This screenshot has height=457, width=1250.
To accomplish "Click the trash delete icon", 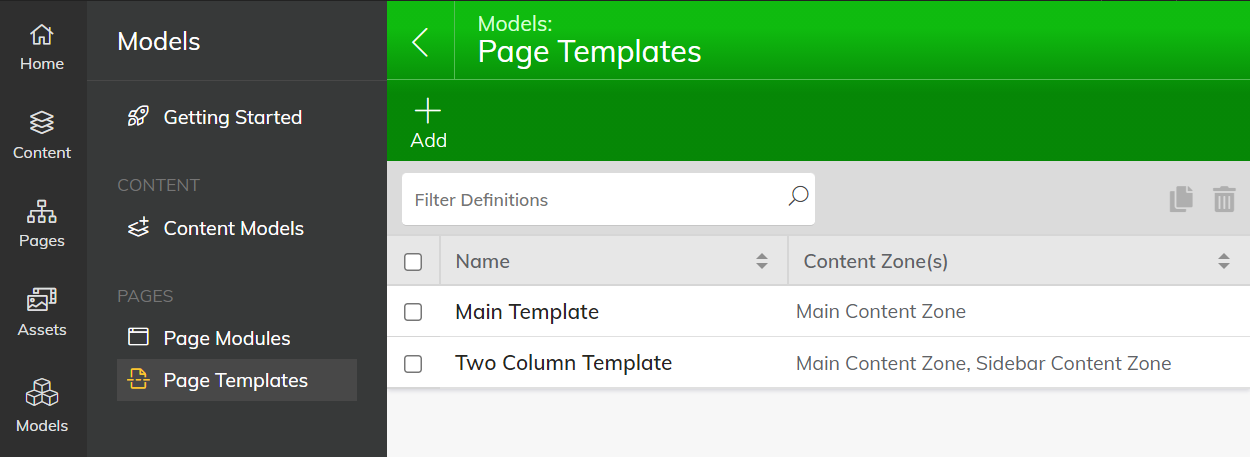I will click(1224, 199).
